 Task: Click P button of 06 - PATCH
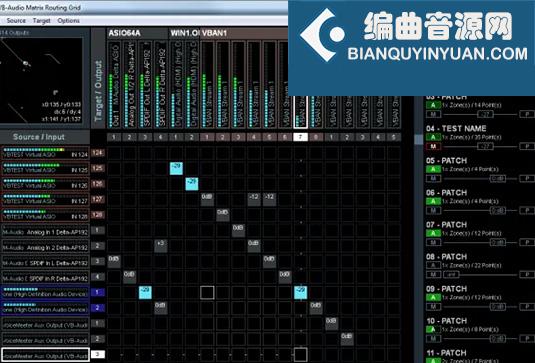coord(527,210)
